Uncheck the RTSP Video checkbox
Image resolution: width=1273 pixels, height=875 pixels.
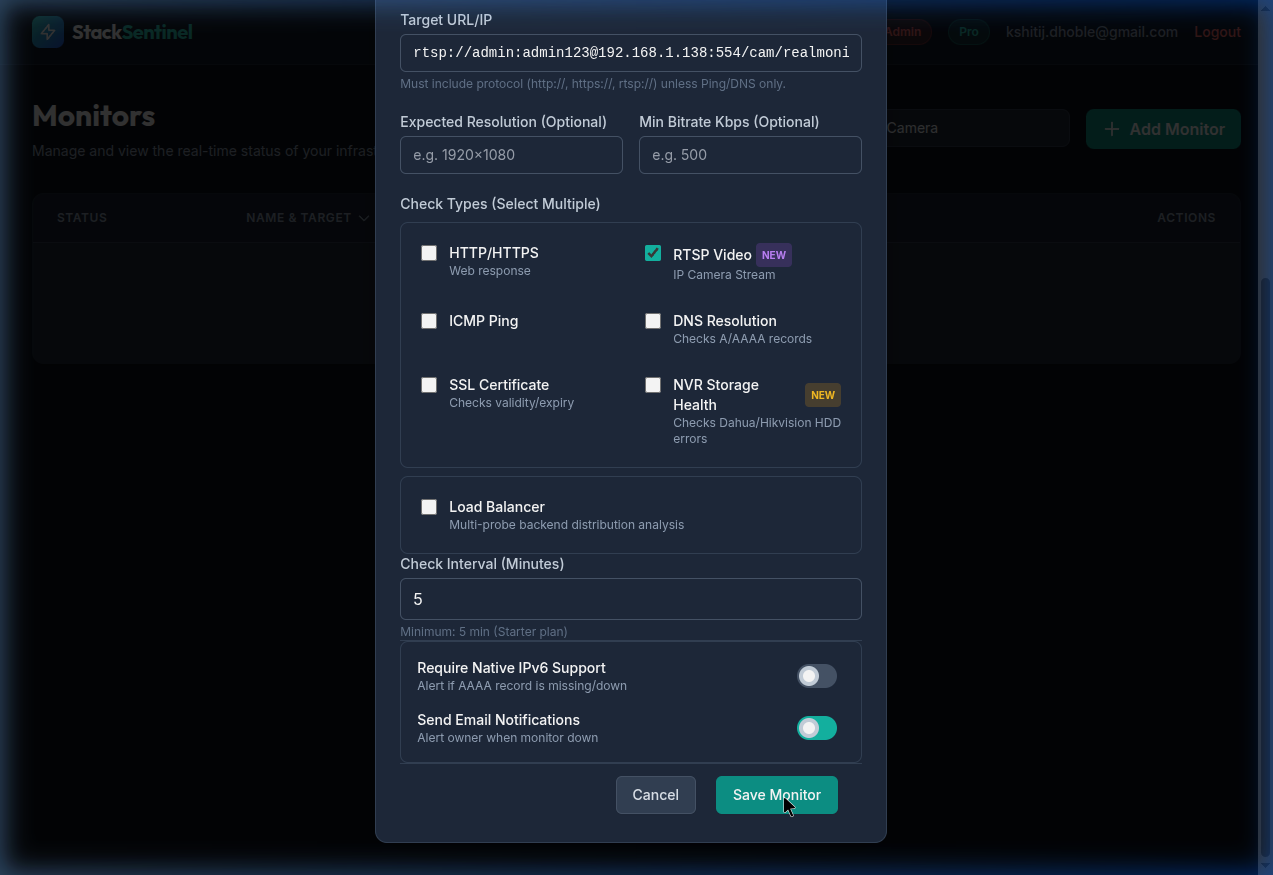coord(653,253)
